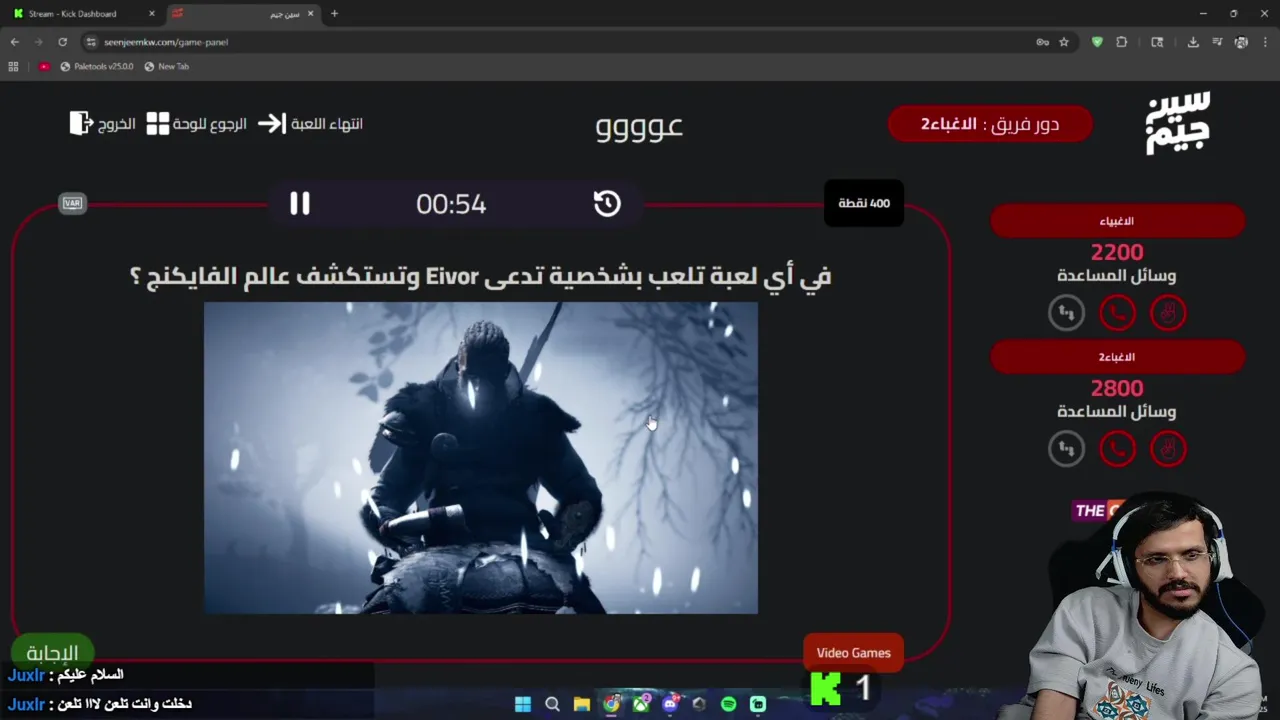Open the Chrome three-dot menu

pos(1265,42)
